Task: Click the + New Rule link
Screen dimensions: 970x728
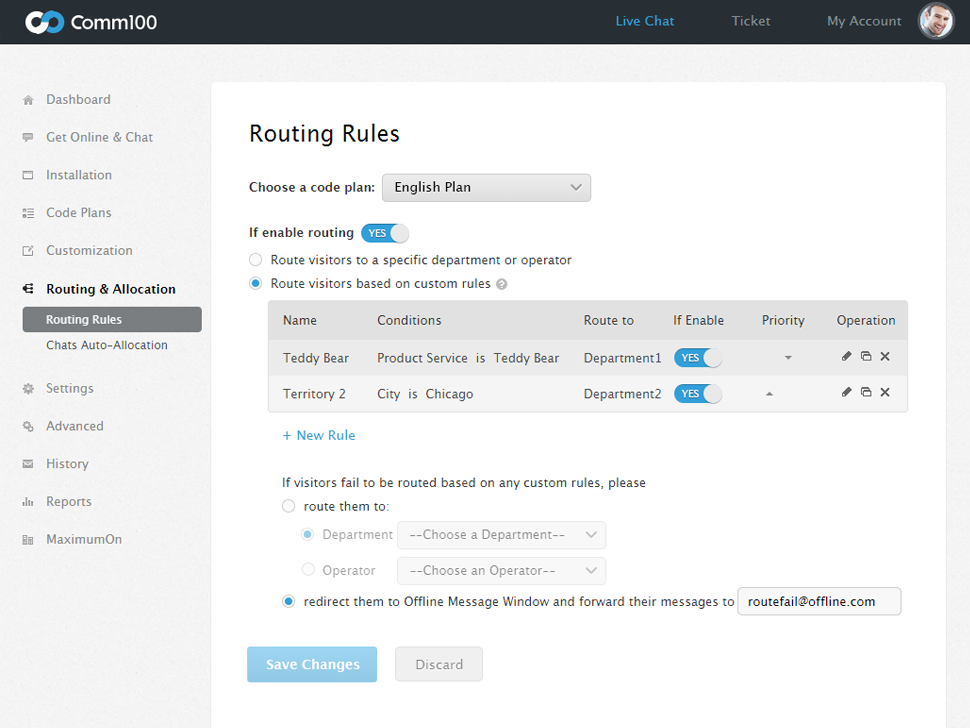Action: [x=319, y=435]
